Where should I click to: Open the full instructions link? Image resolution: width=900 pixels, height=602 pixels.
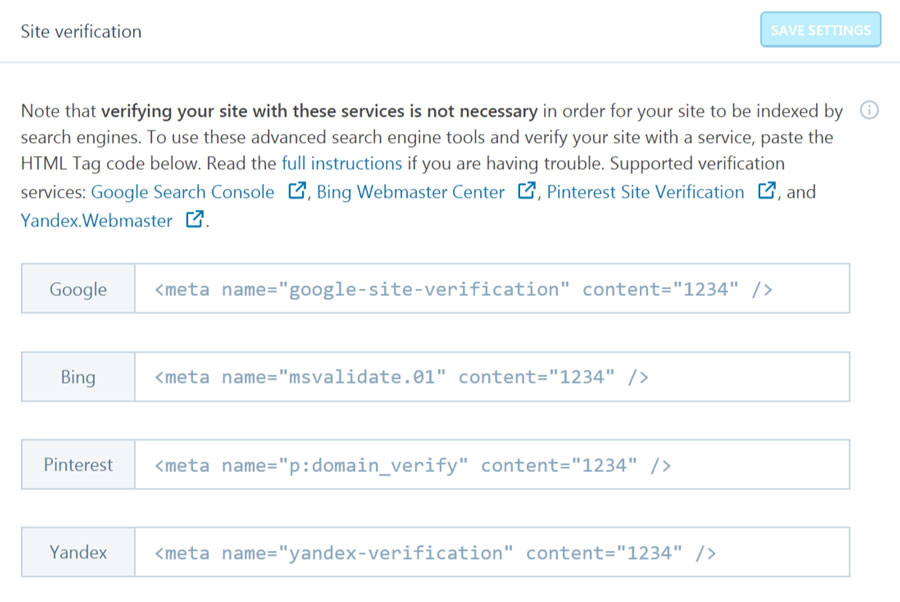(x=342, y=164)
